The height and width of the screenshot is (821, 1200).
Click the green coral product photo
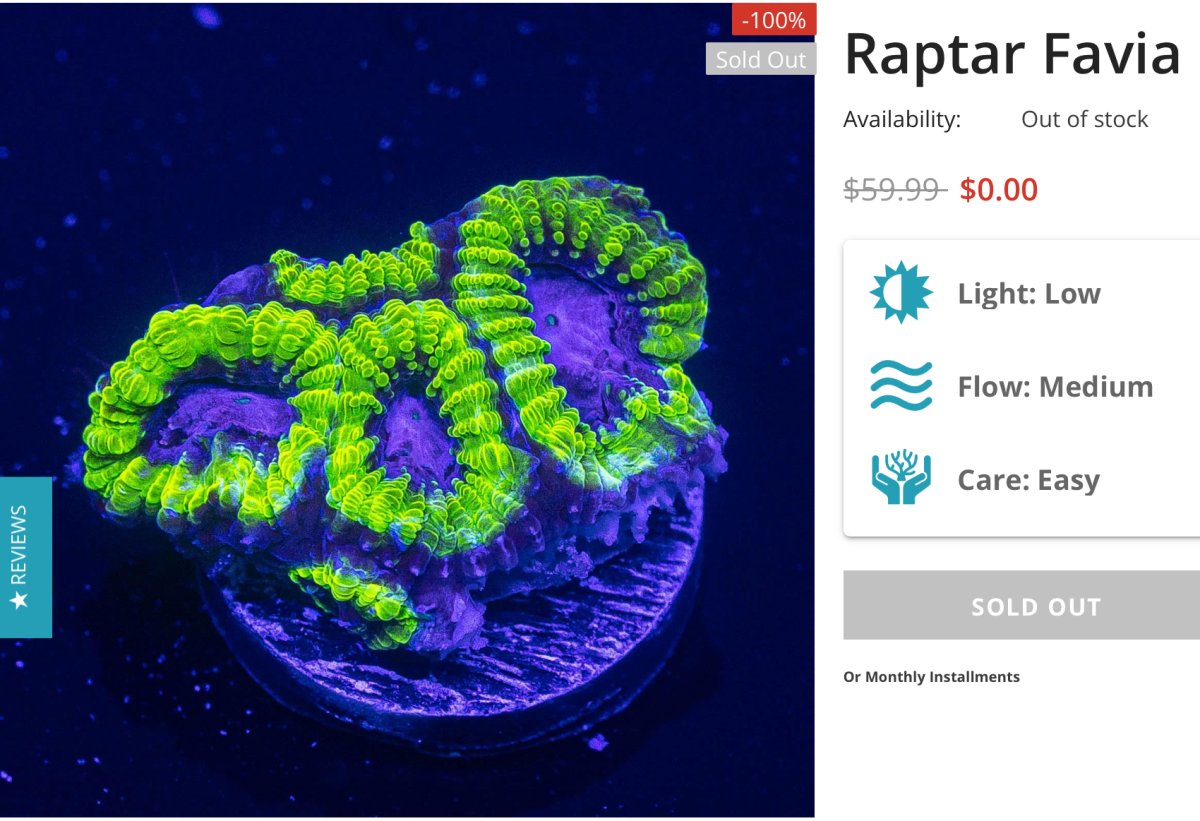click(x=407, y=410)
